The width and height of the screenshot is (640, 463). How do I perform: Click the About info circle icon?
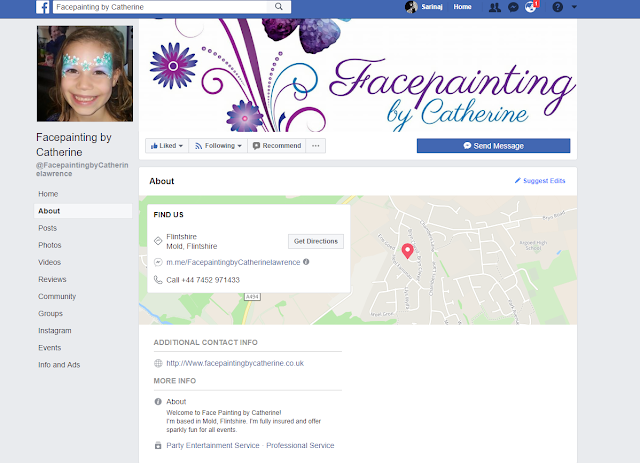tap(158, 402)
